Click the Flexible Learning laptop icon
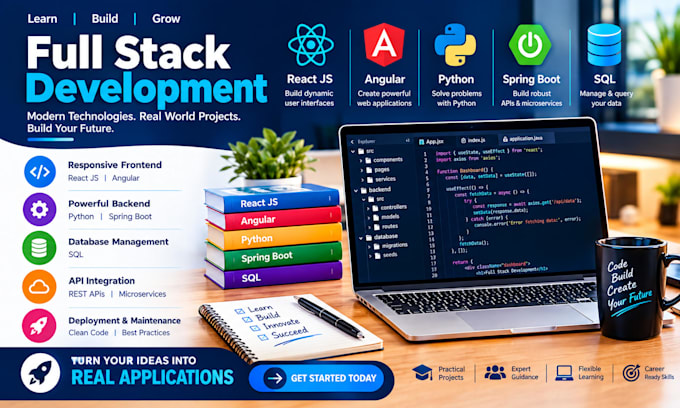The height and width of the screenshot is (408, 680). coord(564,373)
